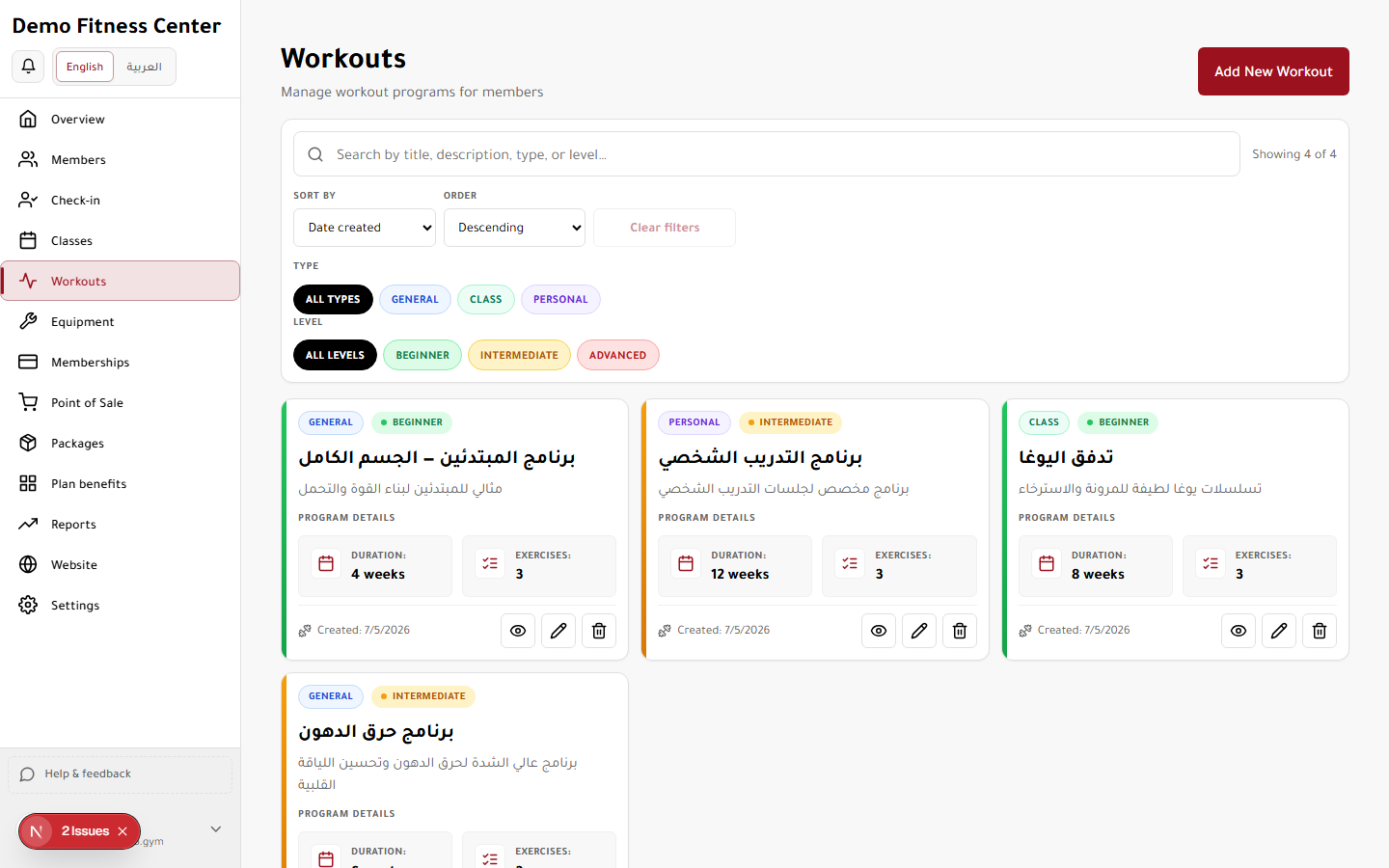This screenshot has width=1389, height=868.
Task: Click the 'Showing 4 of 4' count
Action: pyautogui.click(x=1294, y=154)
